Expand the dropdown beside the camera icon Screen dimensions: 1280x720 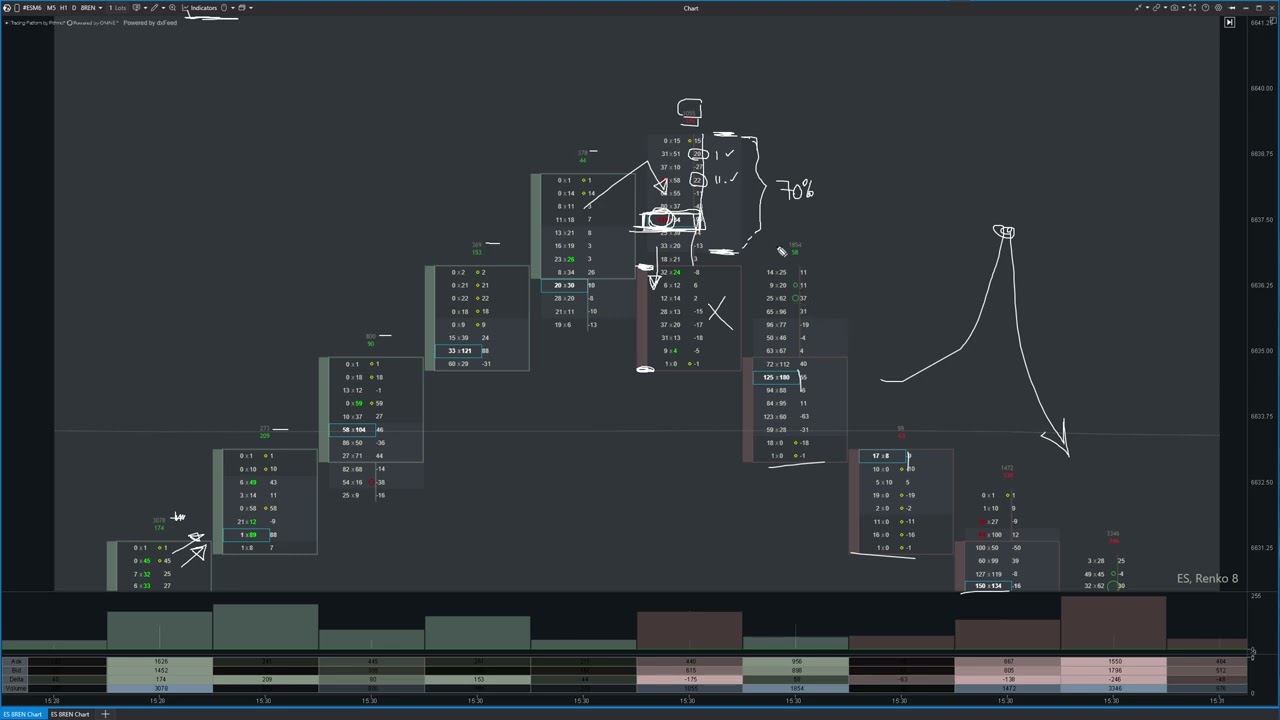(x=1183, y=8)
